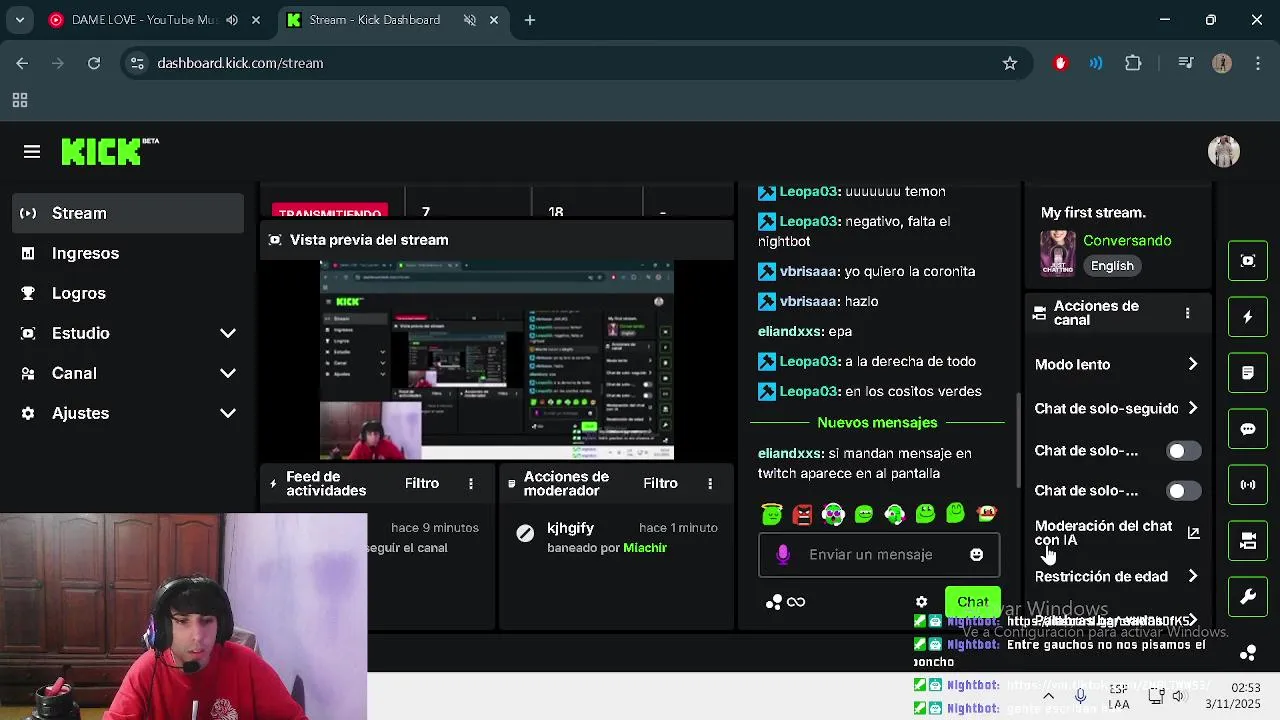Open Feed de actividades three-dot menu

pos(471,483)
